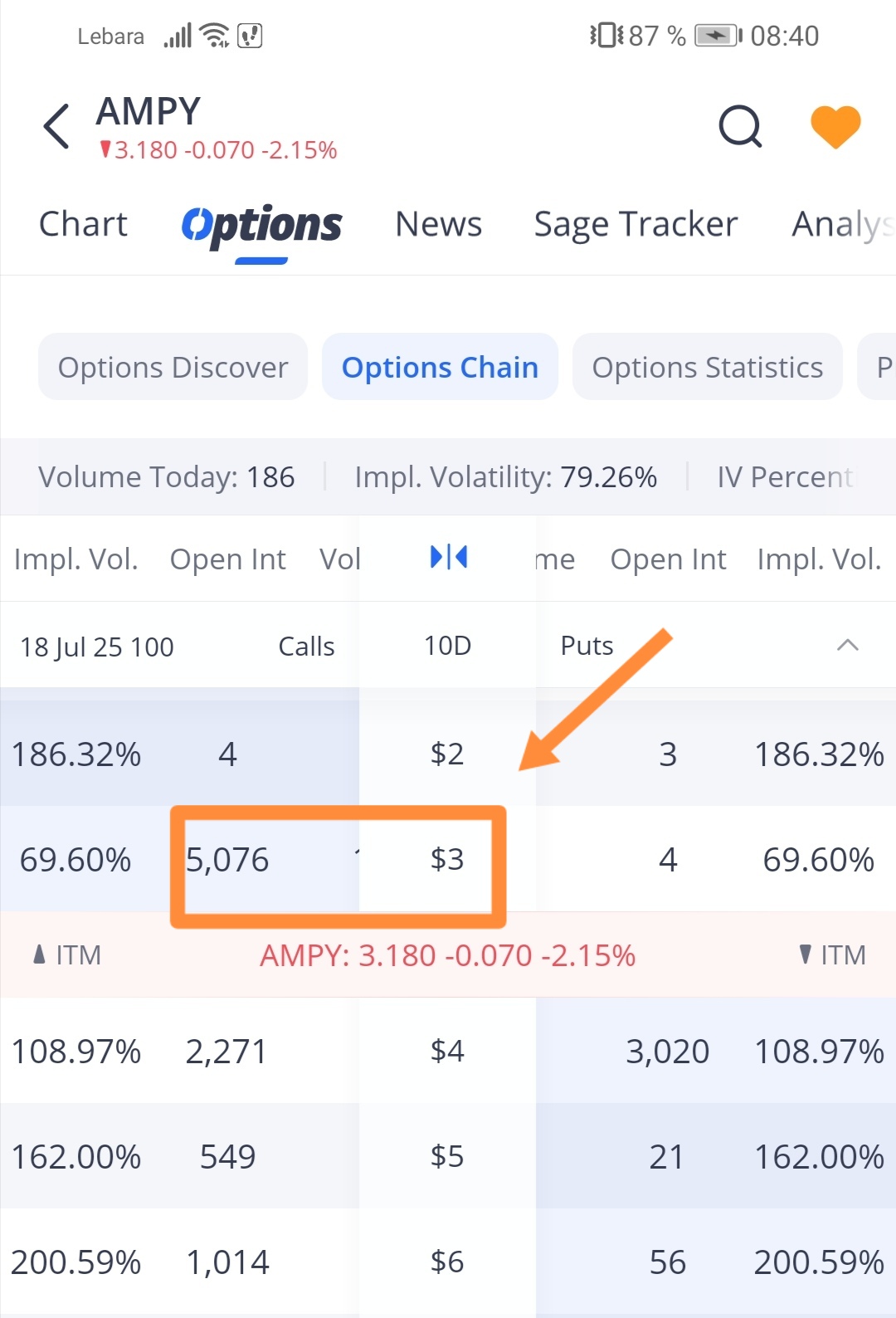Image resolution: width=896 pixels, height=1318 pixels.
Task: Tap the calls Open Int column header
Action: coord(227,559)
